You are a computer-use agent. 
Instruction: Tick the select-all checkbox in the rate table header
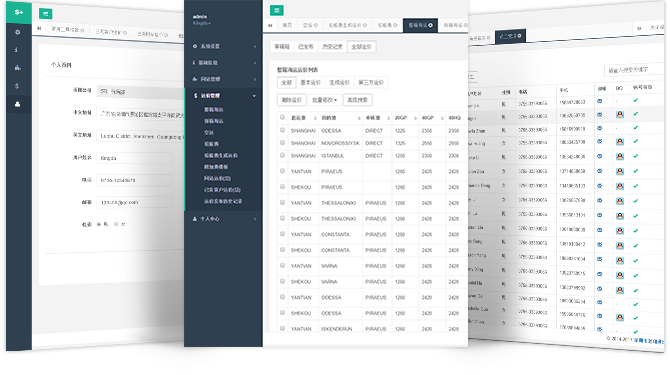coord(282,117)
